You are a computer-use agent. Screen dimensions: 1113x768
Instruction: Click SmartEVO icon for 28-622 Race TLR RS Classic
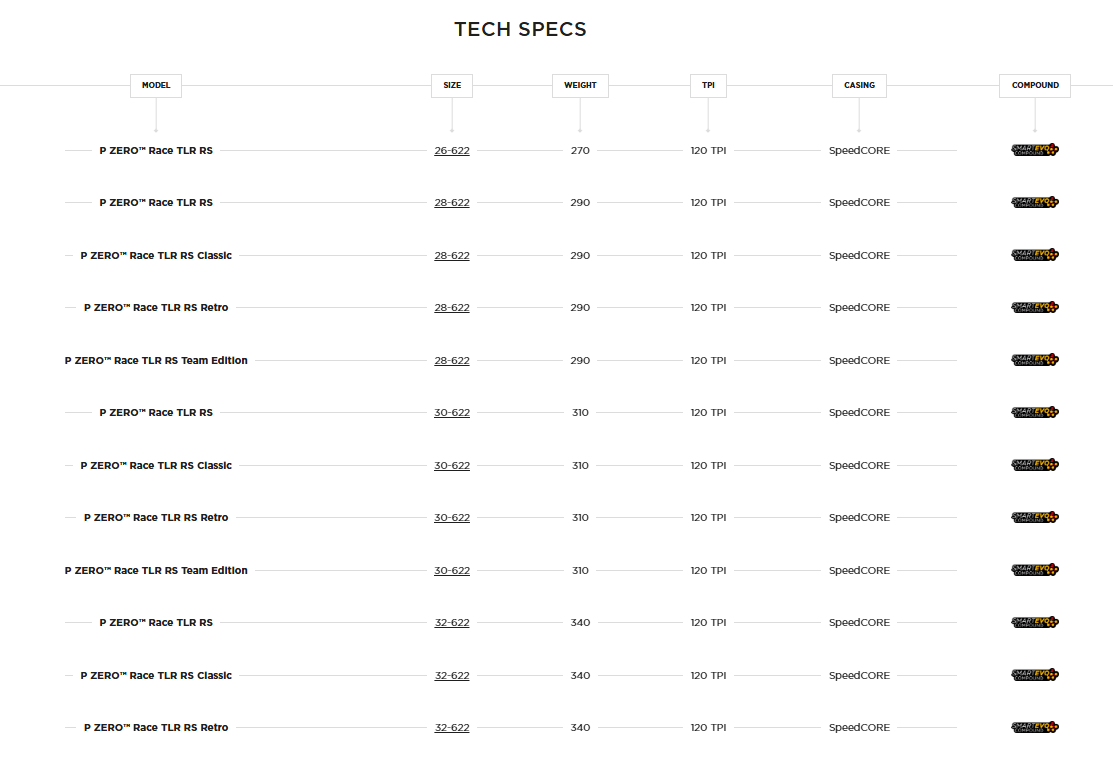tap(1034, 255)
